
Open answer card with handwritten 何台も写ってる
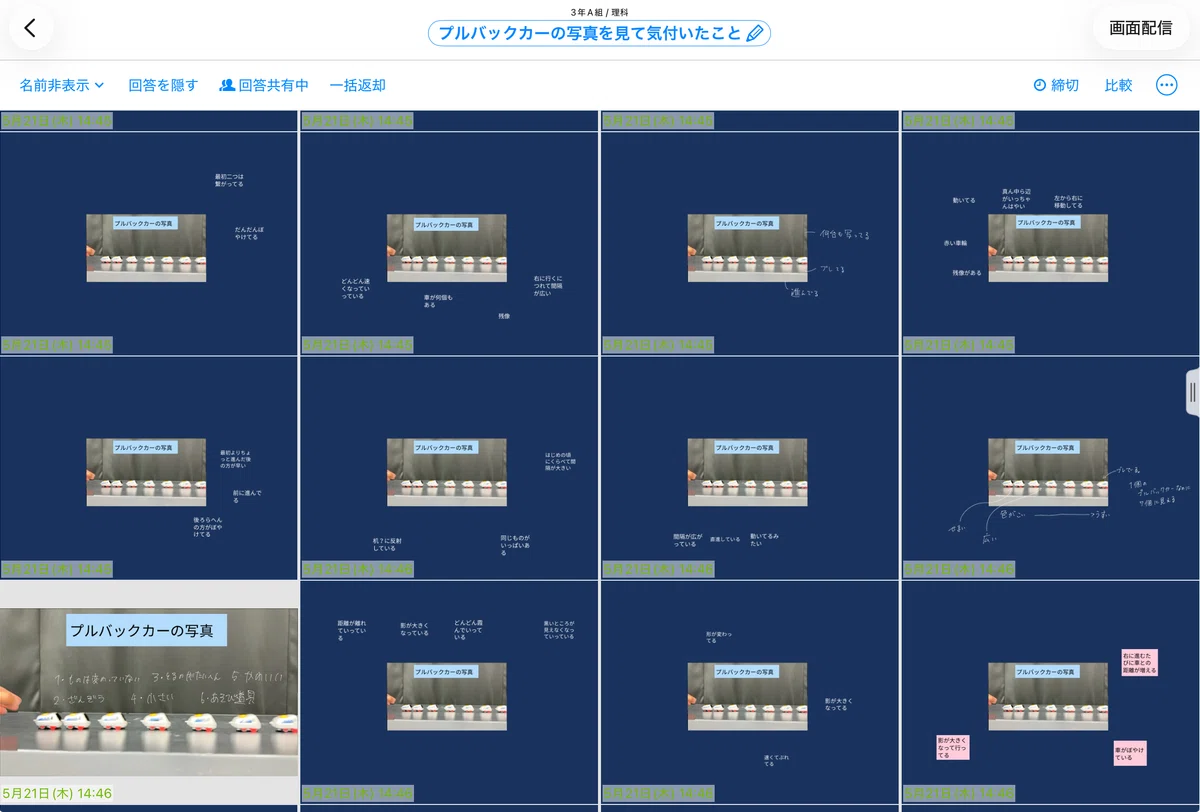point(749,243)
